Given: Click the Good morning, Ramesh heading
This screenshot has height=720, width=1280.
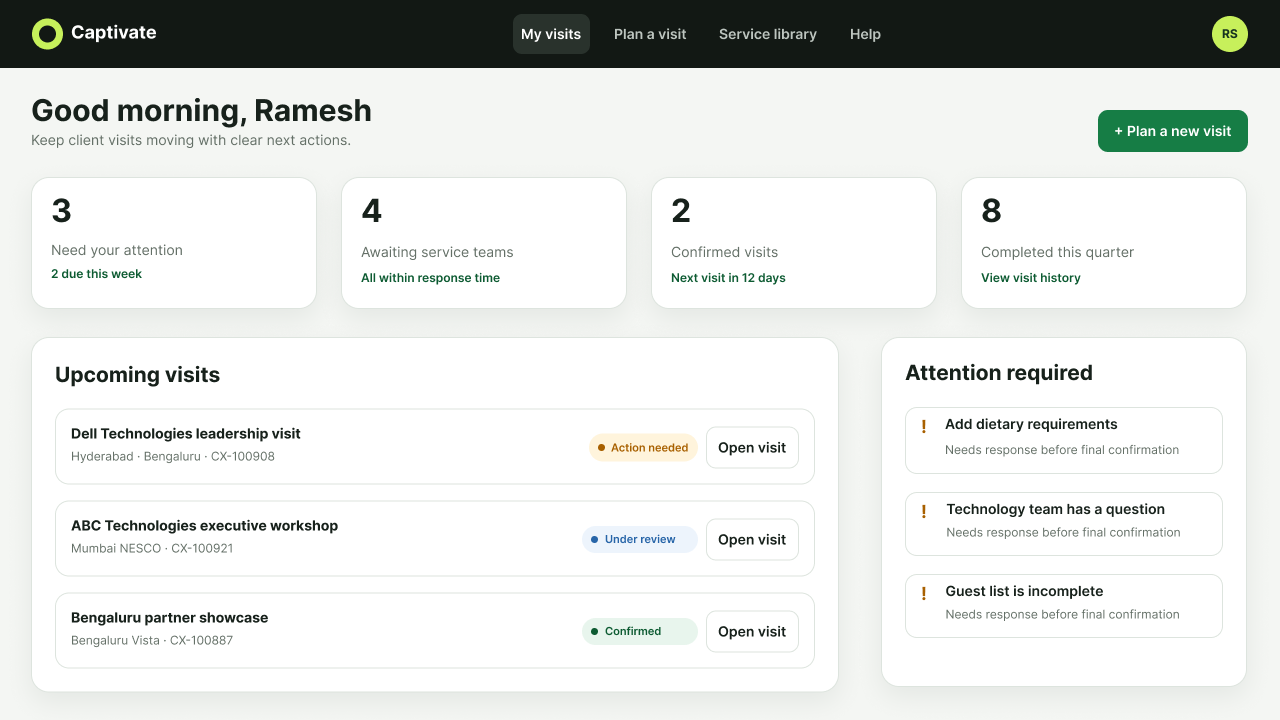Looking at the screenshot, I should tap(202, 111).
